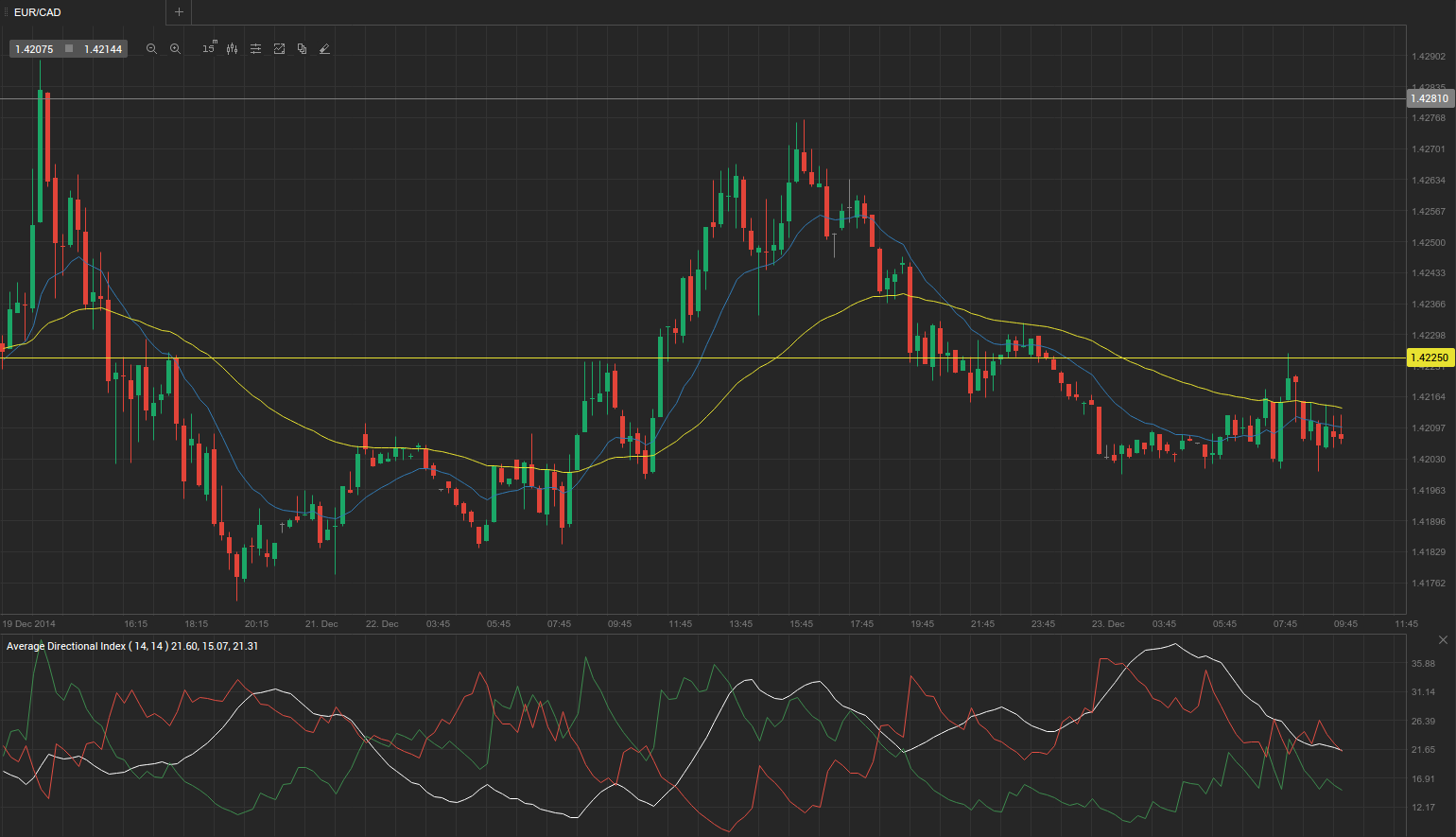Click the buy price 1.42144
The height and width of the screenshot is (837, 1456).
102,49
